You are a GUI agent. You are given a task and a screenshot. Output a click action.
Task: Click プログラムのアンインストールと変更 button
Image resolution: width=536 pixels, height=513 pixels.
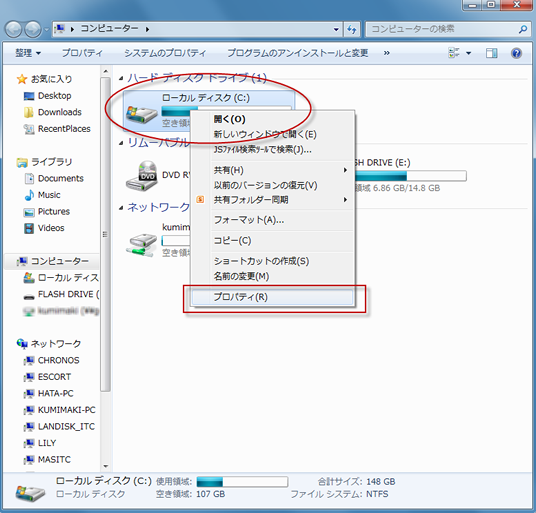pyautogui.click(x=297, y=53)
